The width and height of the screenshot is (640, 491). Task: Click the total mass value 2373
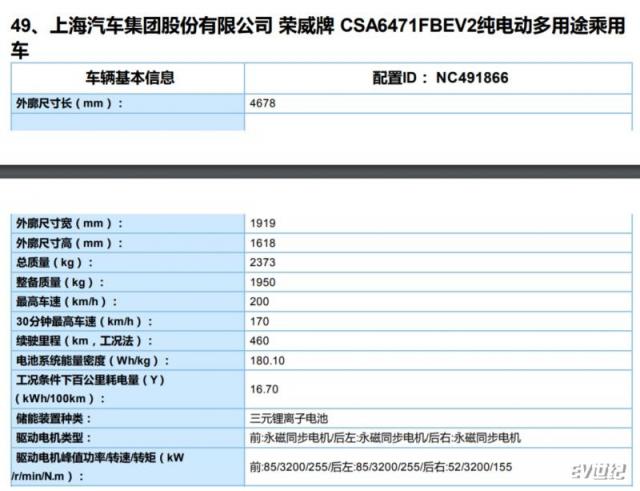pos(263,262)
